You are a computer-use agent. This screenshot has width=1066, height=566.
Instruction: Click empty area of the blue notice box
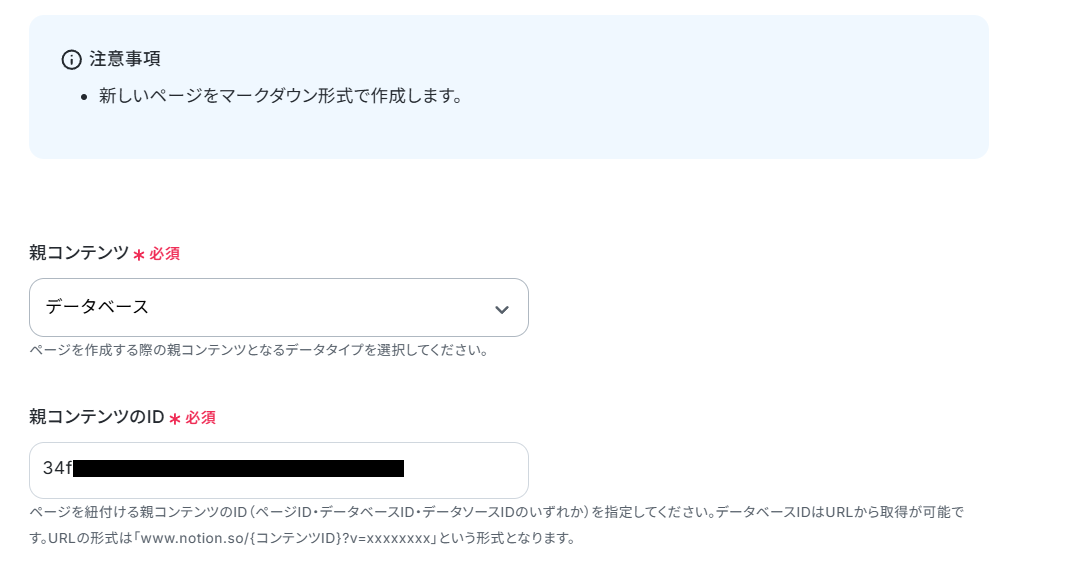[714, 102]
